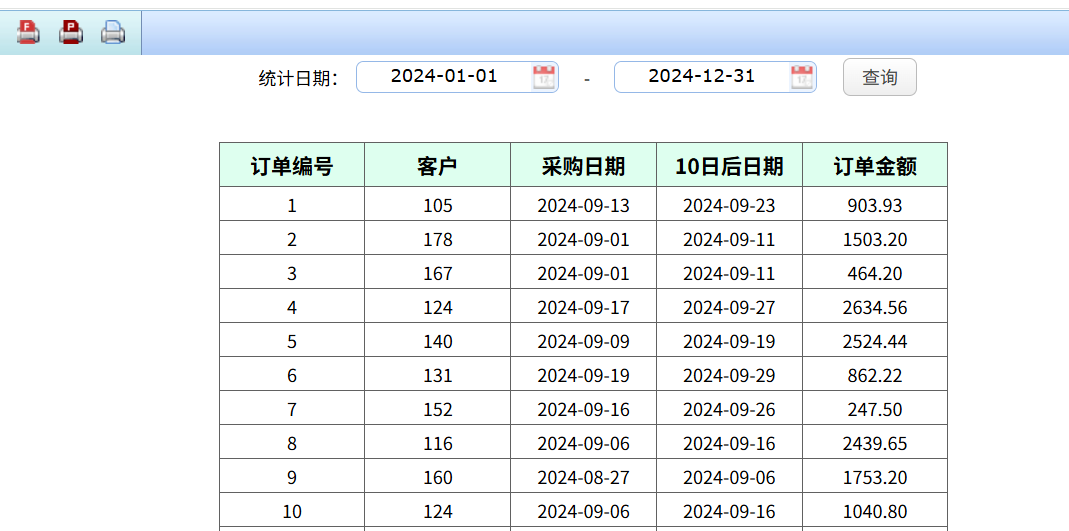Click the 统计日期 label

(x=298, y=78)
